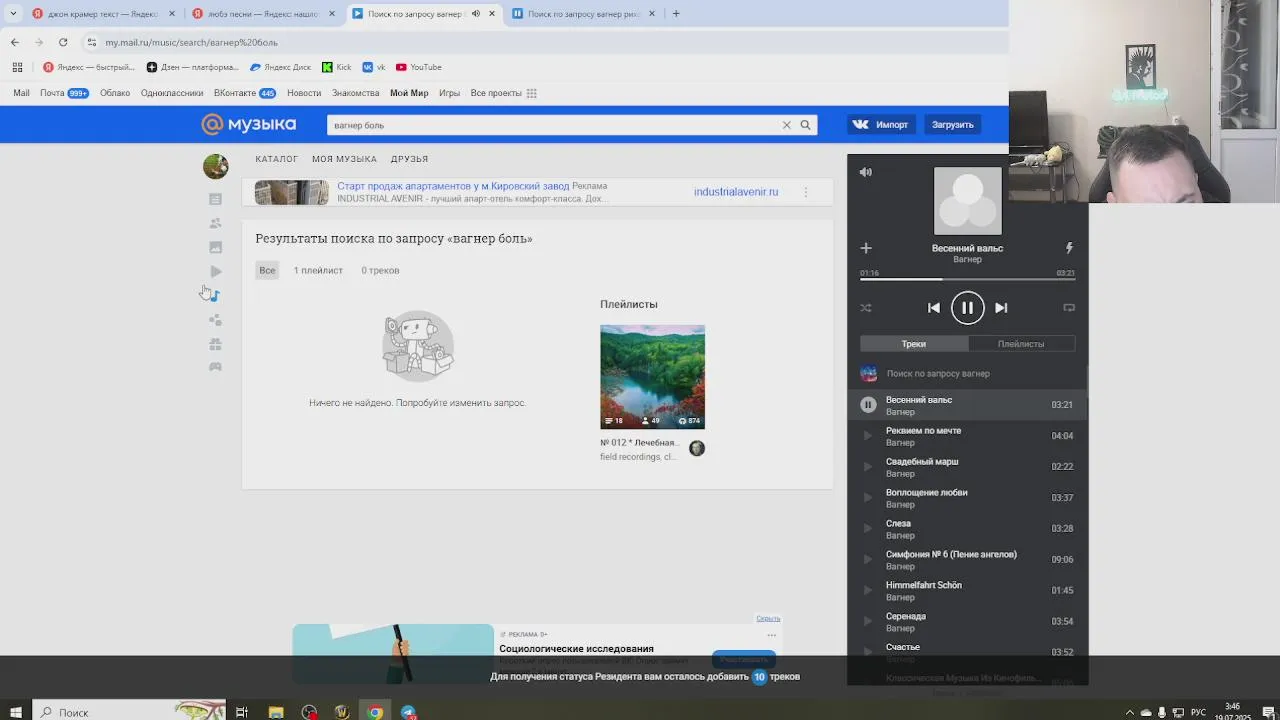Click the Загрузить button

(x=952, y=125)
